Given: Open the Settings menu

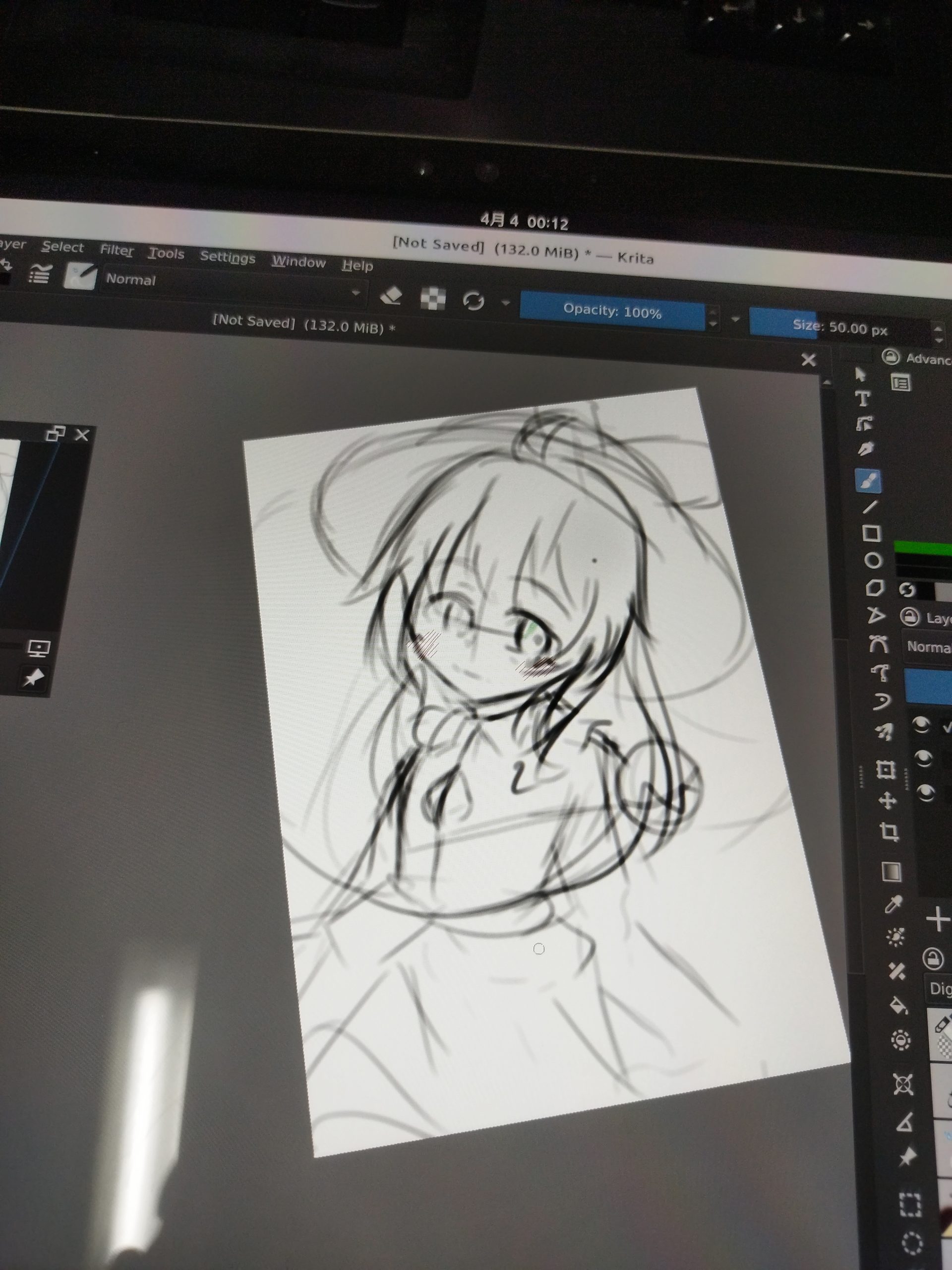Looking at the screenshot, I should click(228, 258).
